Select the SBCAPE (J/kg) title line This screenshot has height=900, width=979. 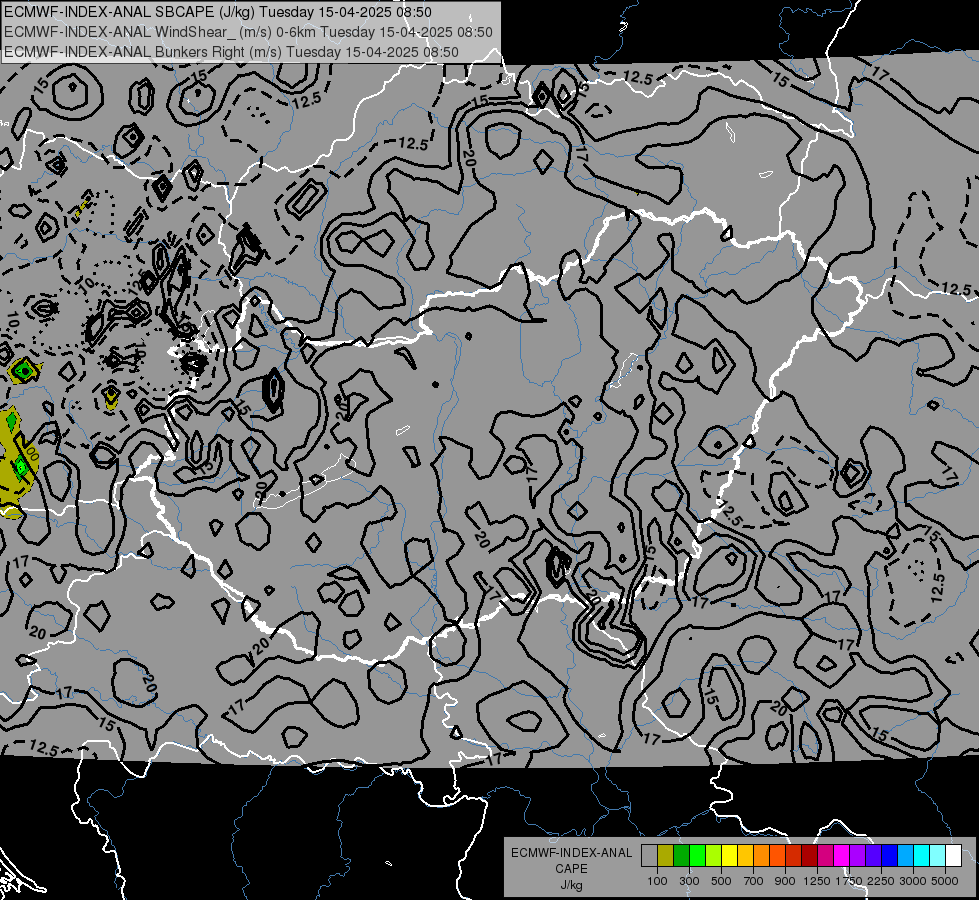click(218, 12)
